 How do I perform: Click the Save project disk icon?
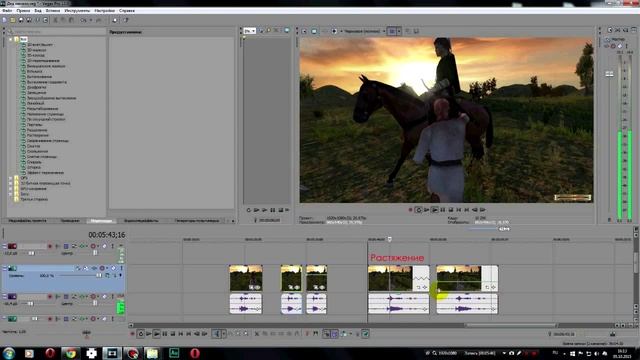(21, 20)
